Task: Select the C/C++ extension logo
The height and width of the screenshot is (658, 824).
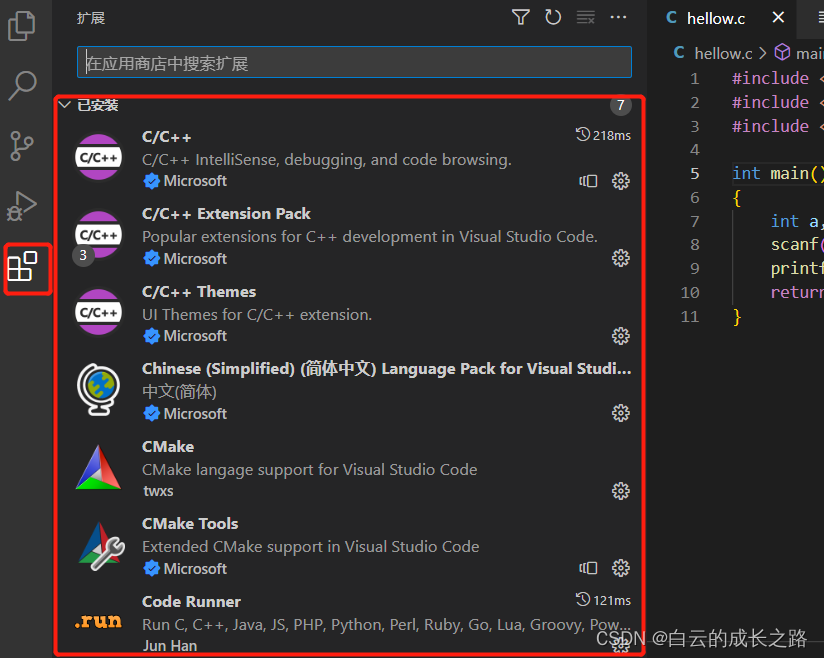Action: (98, 157)
